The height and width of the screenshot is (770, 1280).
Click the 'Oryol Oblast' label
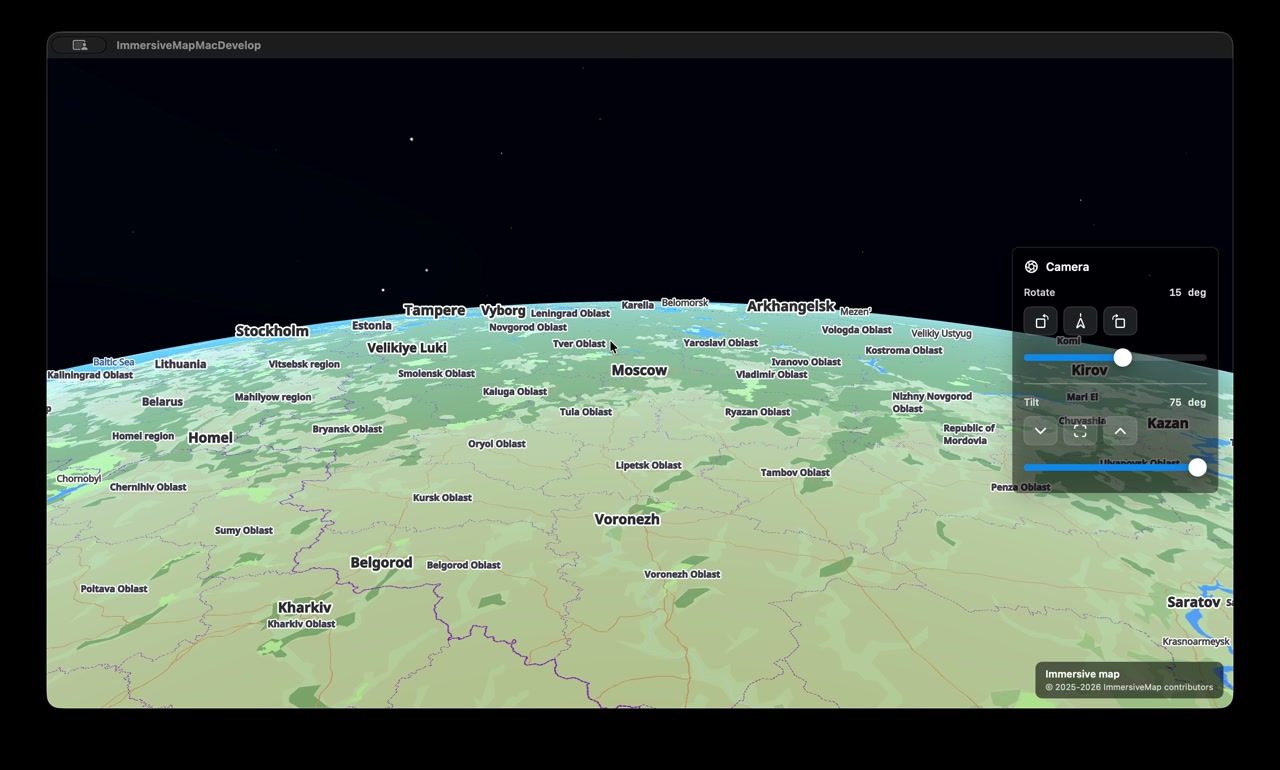coord(497,444)
